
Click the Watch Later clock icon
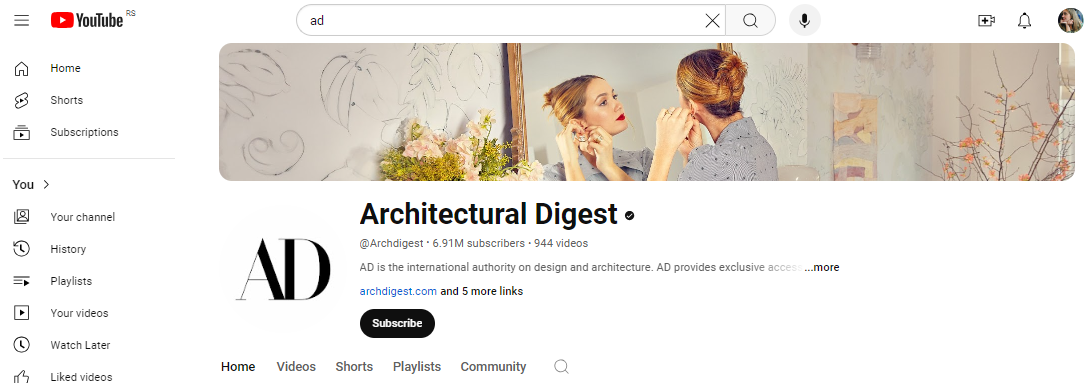pyautogui.click(x=22, y=345)
